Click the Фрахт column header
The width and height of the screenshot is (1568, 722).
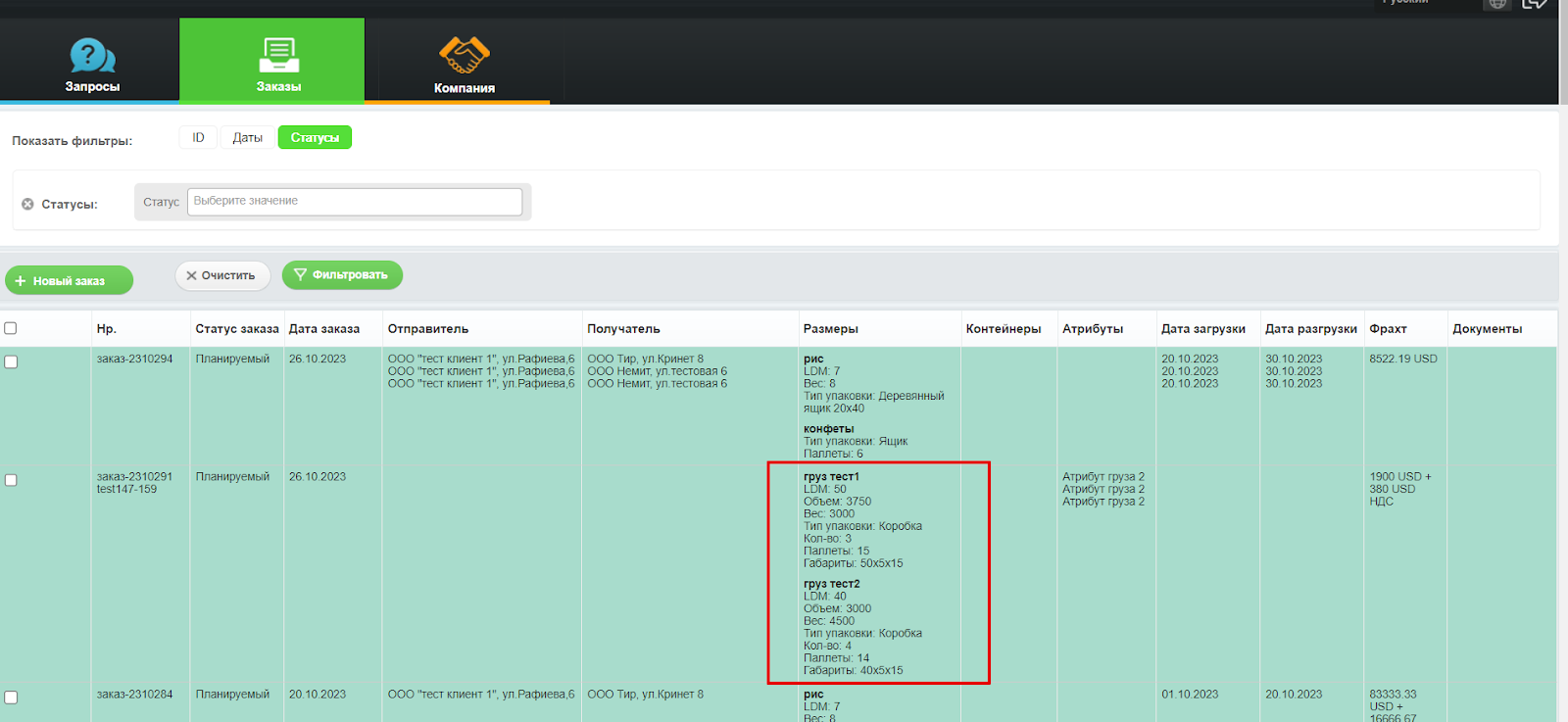coord(1388,329)
